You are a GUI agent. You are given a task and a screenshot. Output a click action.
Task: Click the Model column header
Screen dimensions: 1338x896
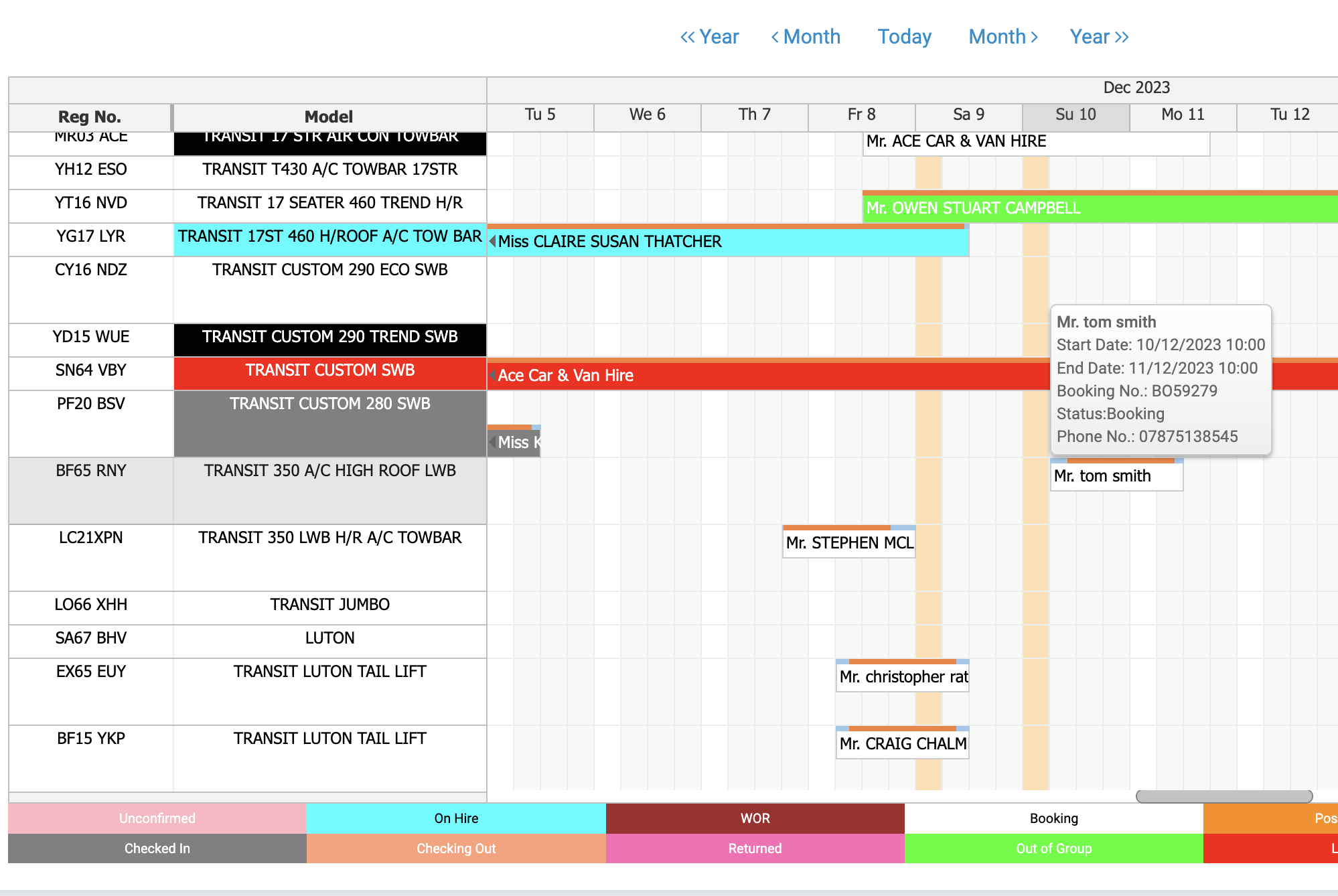[329, 117]
